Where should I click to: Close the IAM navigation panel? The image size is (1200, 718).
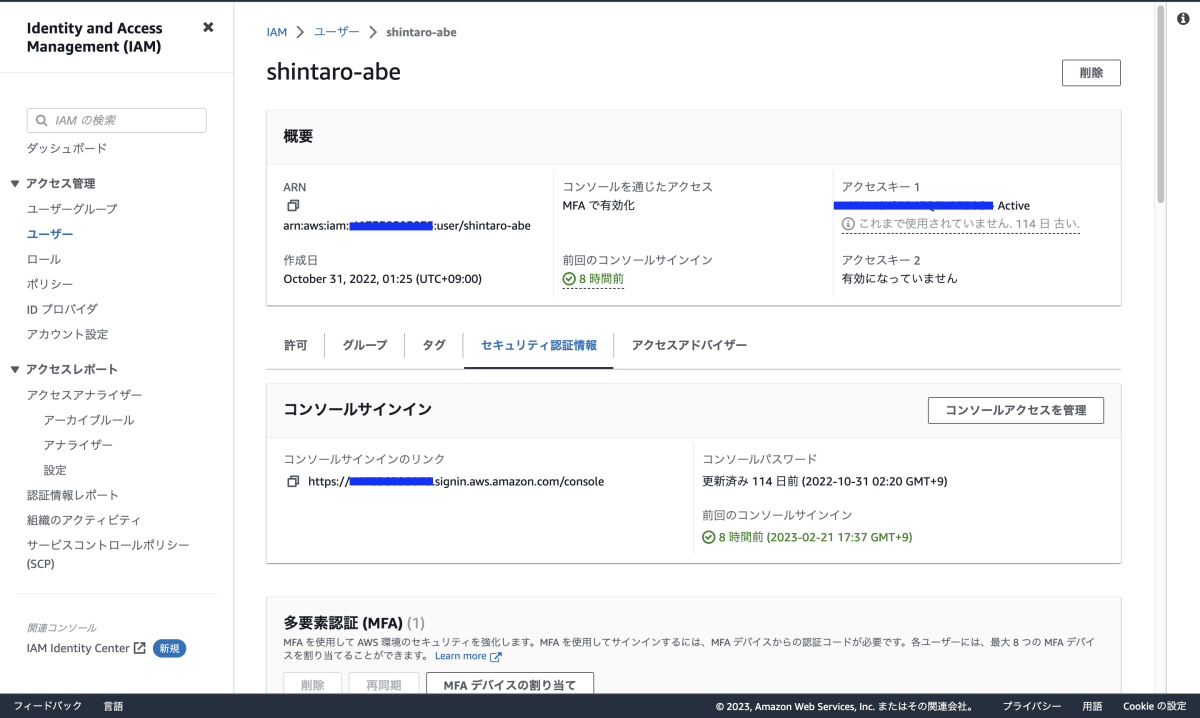[208, 28]
